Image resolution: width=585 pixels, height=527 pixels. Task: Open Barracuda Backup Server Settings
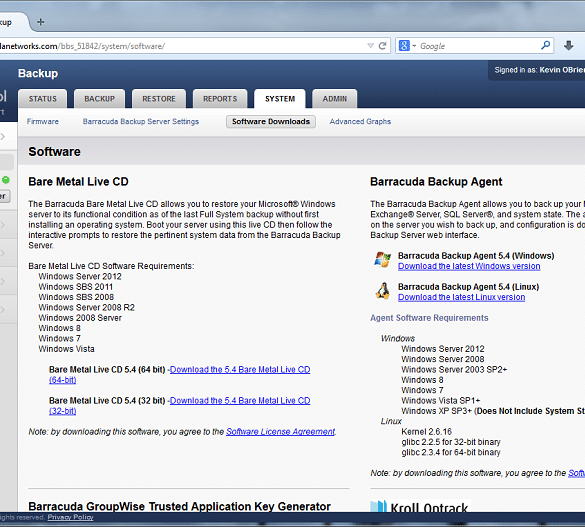[x=141, y=122]
